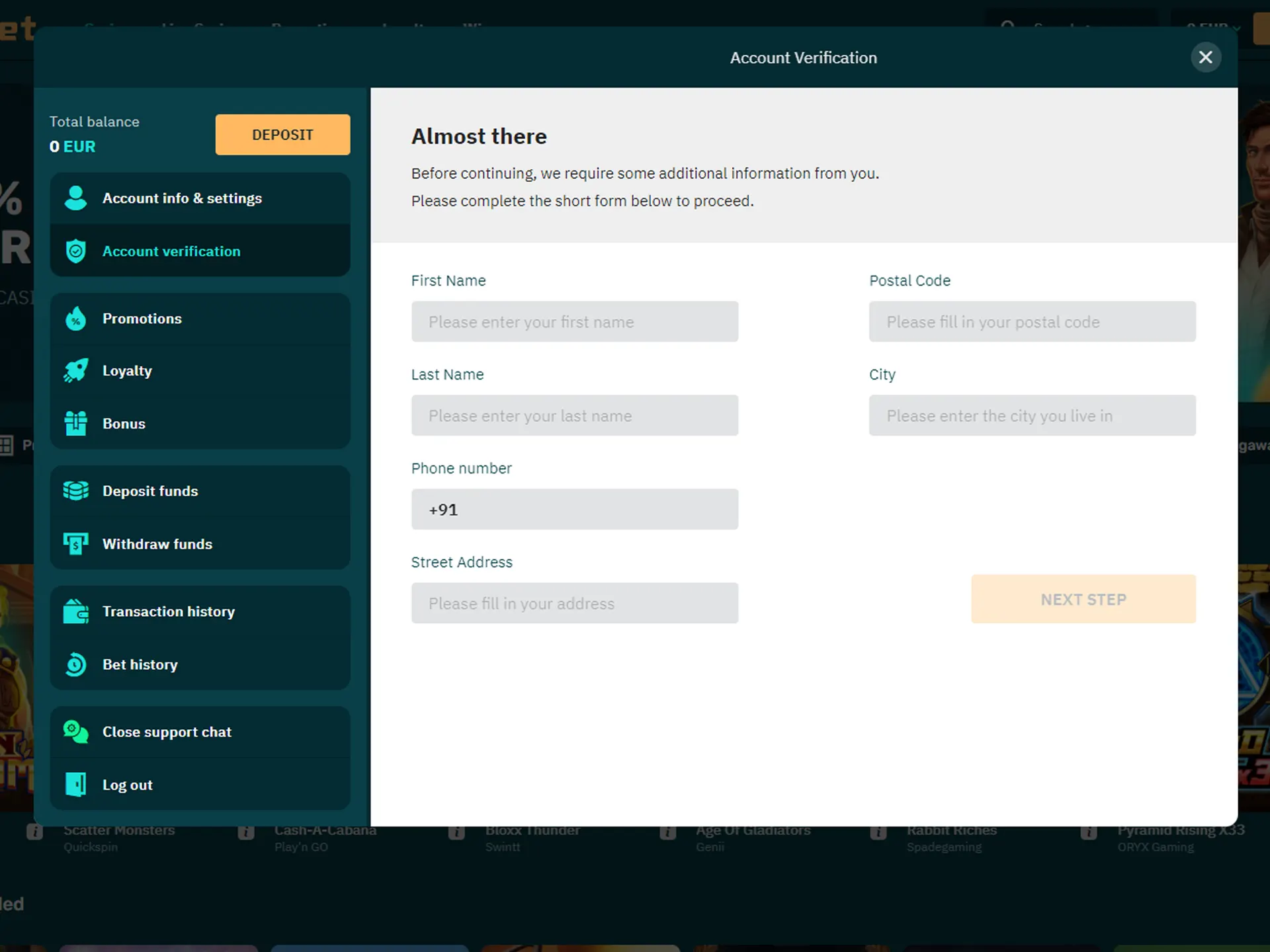Click the Close support chat icon
This screenshot has width=1270, height=952.
pos(77,731)
